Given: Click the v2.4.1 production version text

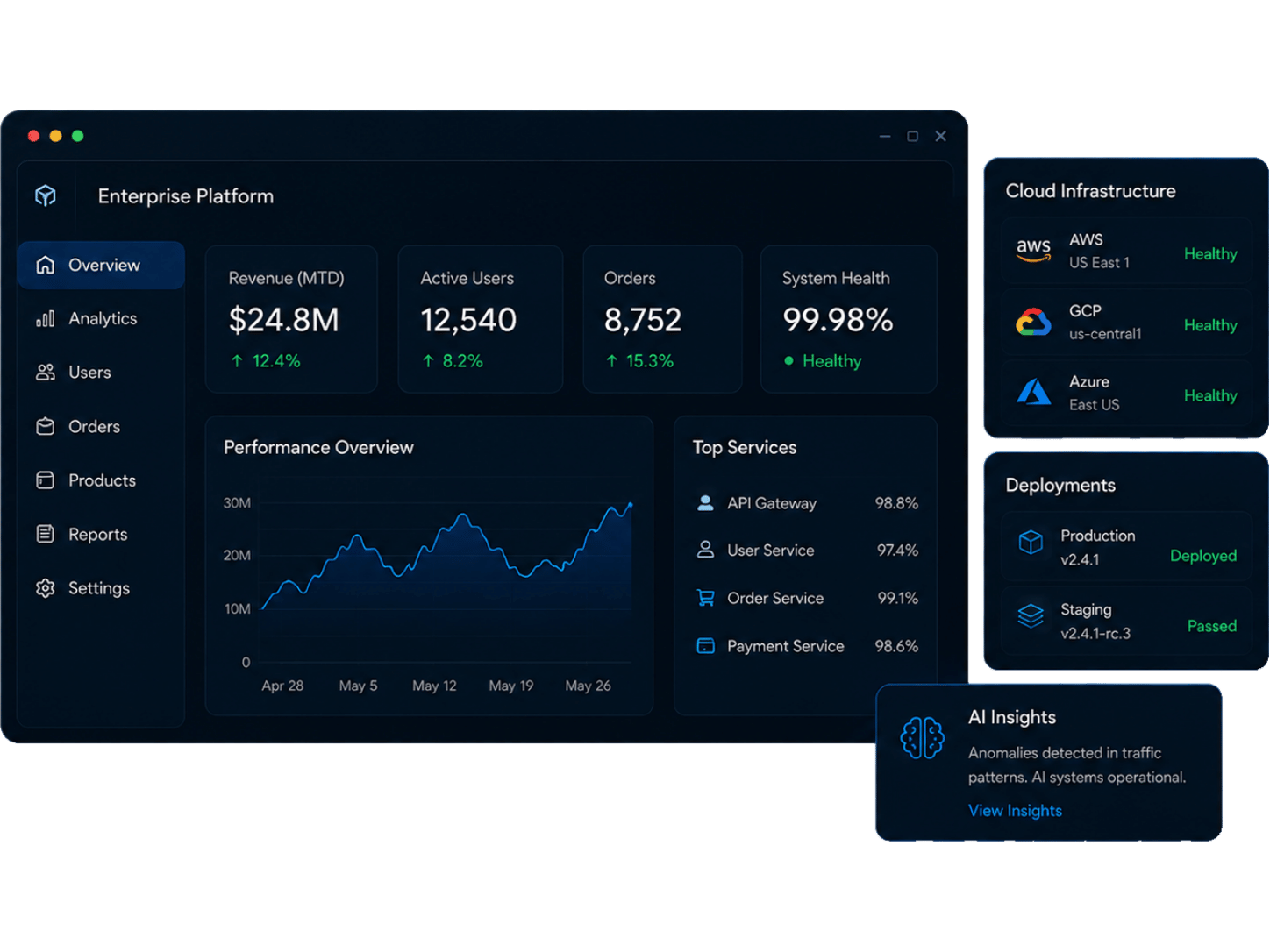Looking at the screenshot, I should pos(1080,559).
